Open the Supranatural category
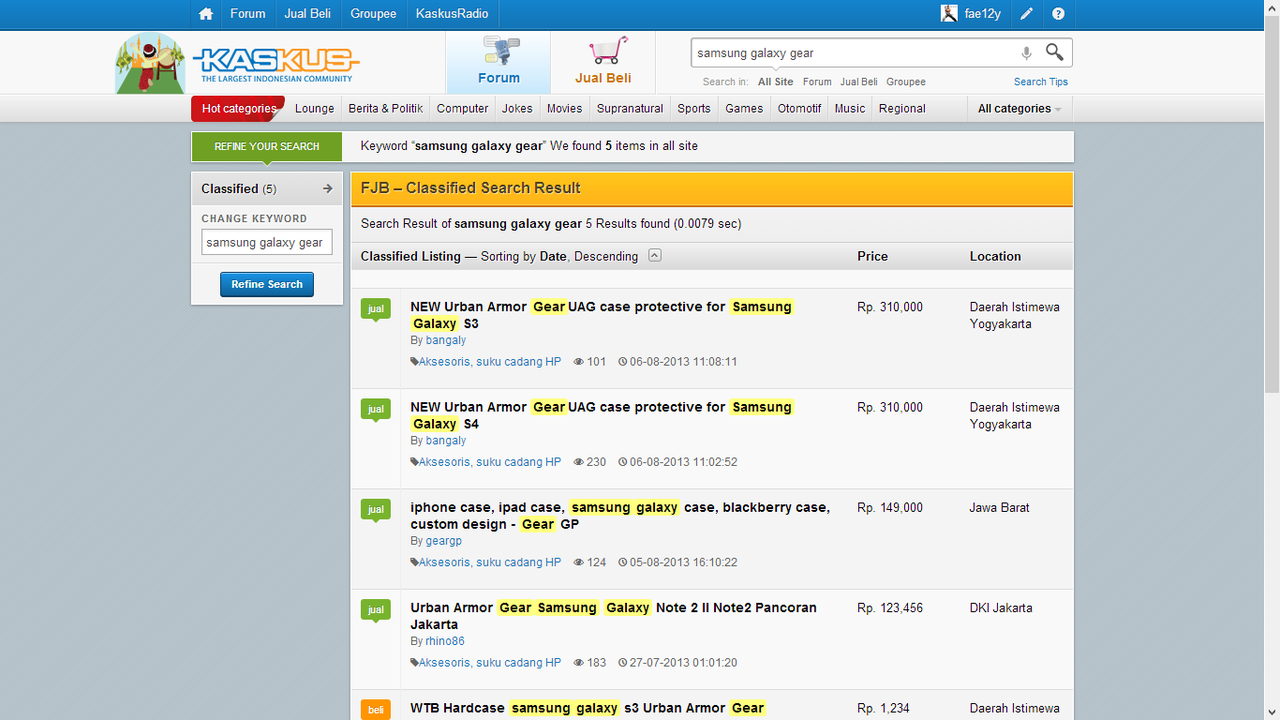The width and height of the screenshot is (1280, 720). click(x=630, y=109)
